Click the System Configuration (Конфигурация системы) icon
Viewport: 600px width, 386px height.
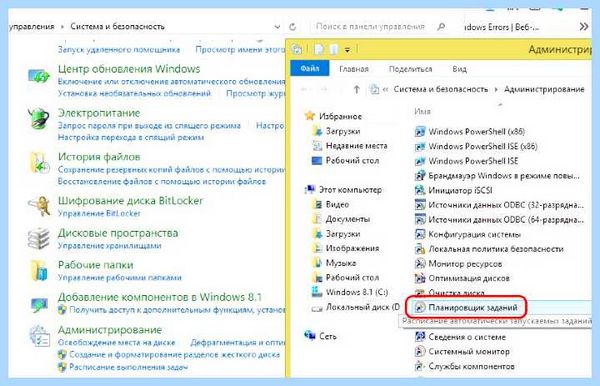420,234
